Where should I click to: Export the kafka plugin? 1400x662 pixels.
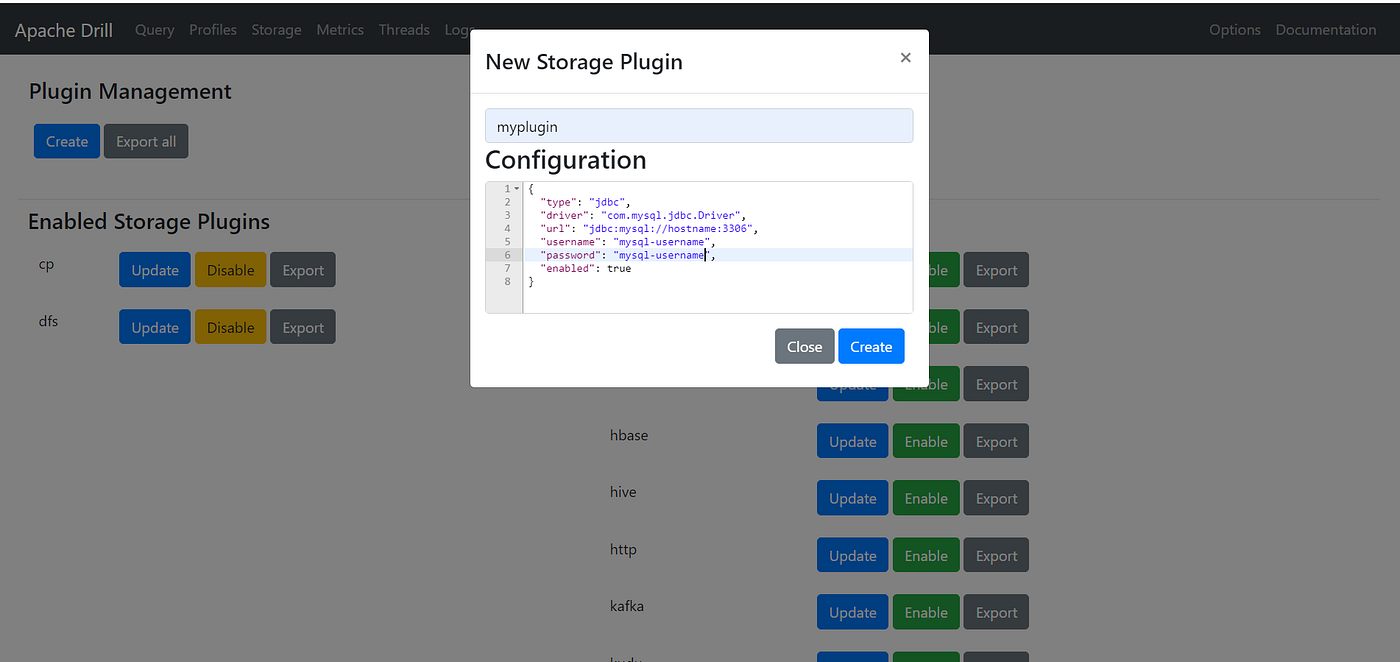996,612
